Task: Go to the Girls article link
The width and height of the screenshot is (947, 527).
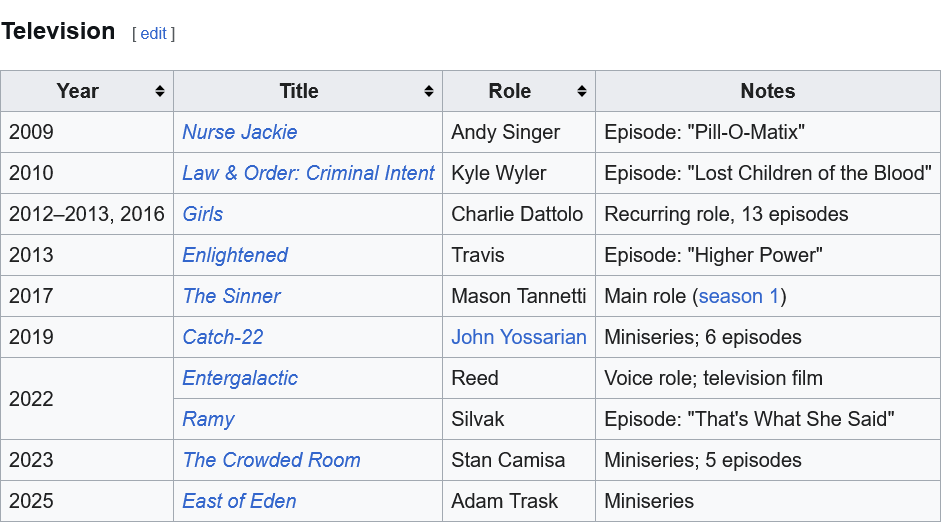Action: [202, 214]
